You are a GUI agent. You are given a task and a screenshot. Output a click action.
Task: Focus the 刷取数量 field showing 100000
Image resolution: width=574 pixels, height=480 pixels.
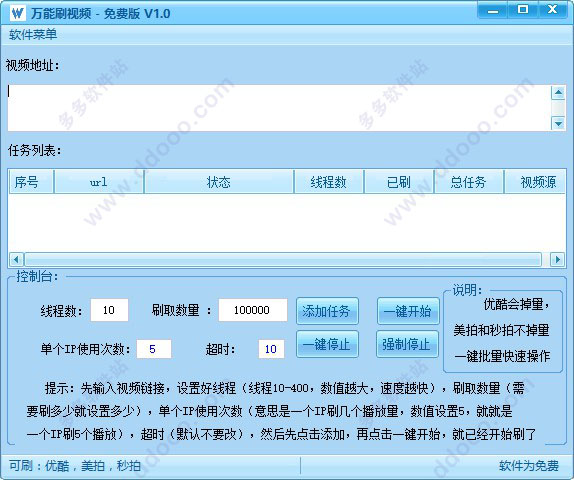coord(253,310)
